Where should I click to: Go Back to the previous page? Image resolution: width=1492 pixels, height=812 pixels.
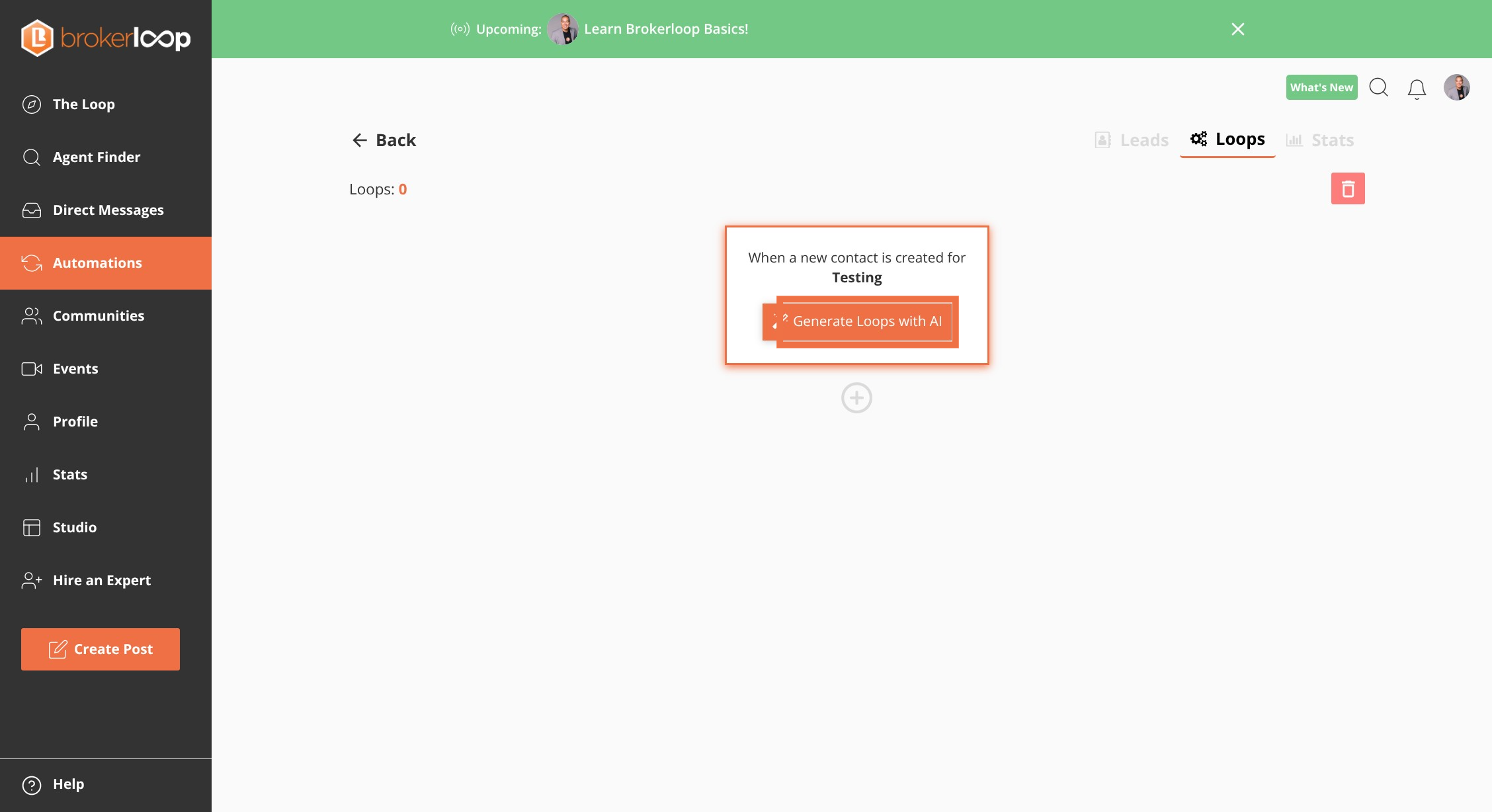(384, 140)
